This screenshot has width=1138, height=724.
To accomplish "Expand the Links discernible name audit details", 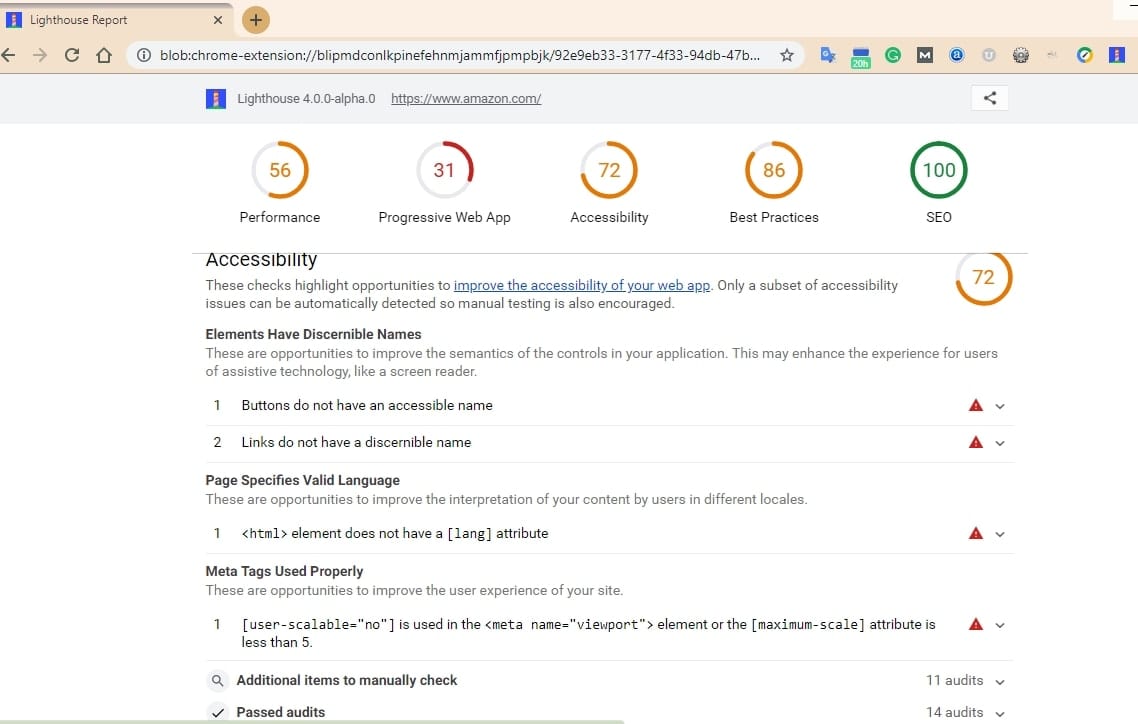I will (x=999, y=443).
